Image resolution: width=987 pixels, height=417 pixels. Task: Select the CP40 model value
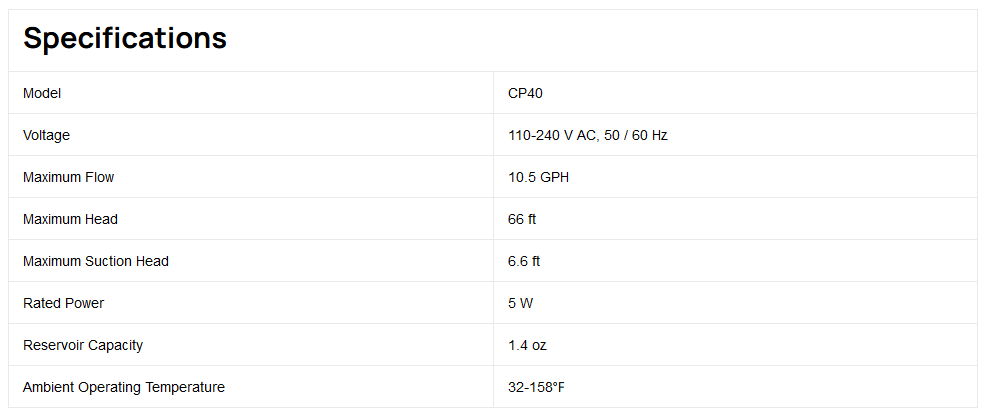(525, 93)
